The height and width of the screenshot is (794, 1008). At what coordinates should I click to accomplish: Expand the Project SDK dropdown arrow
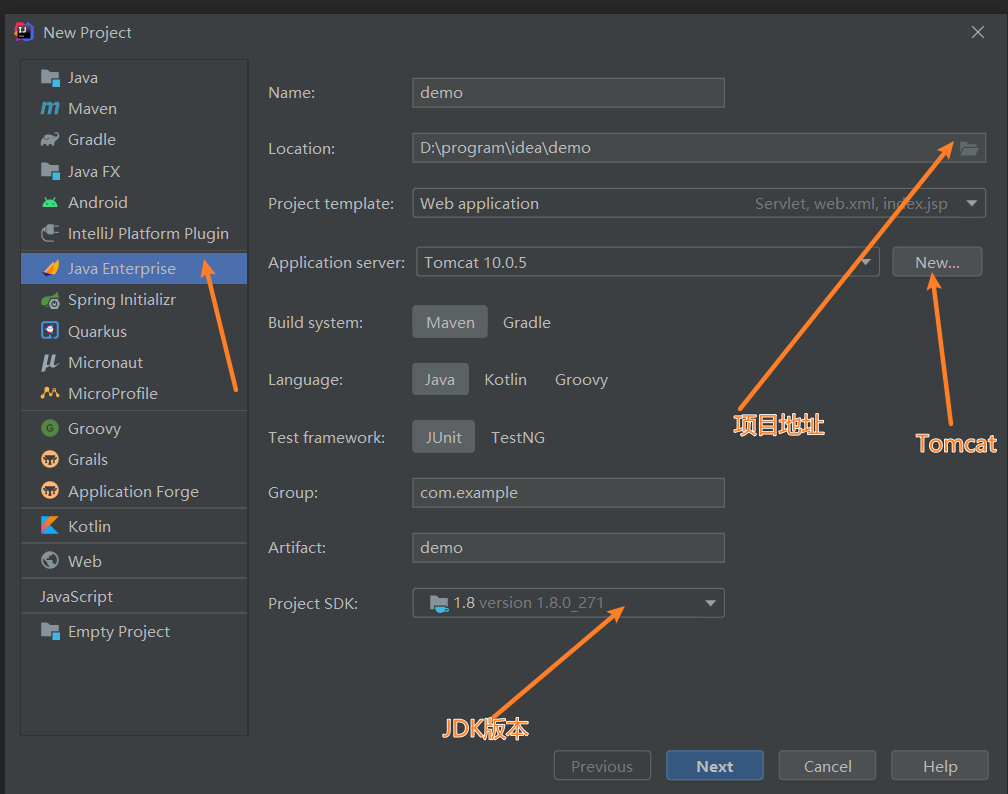(x=710, y=603)
